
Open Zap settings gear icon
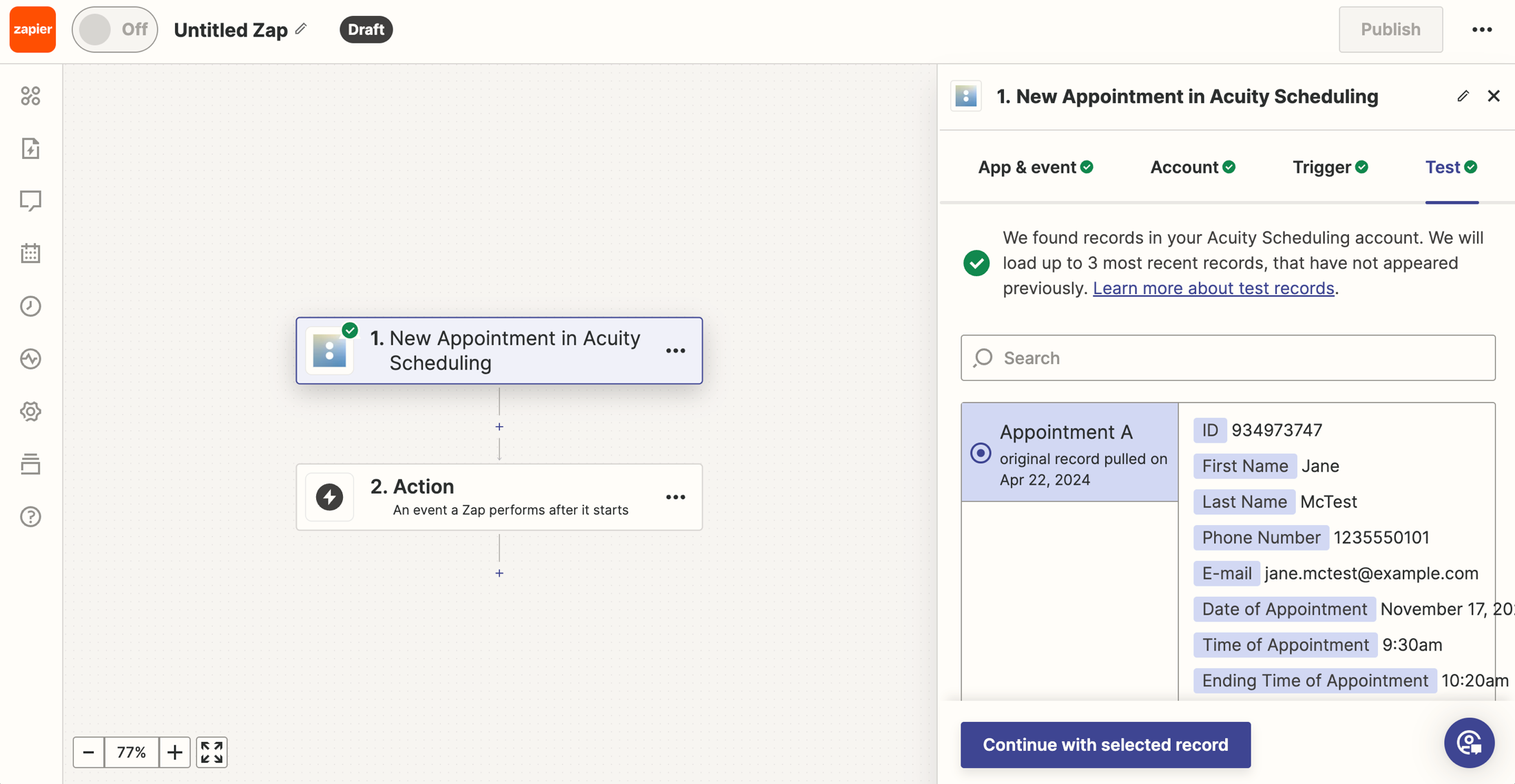(x=30, y=412)
